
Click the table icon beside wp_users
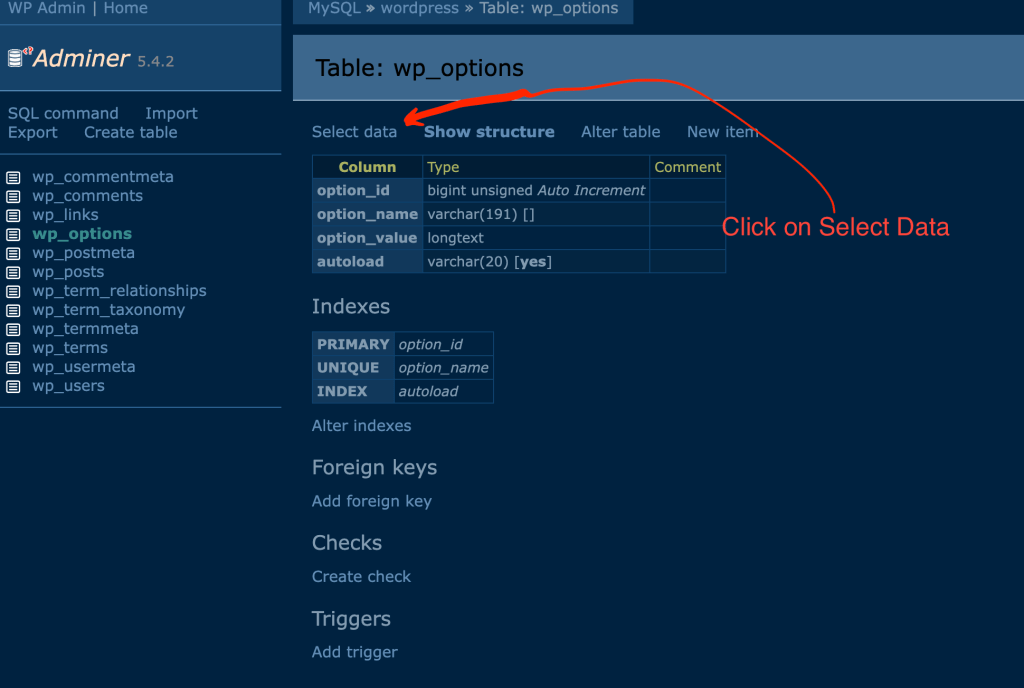pyautogui.click(x=14, y=385)
